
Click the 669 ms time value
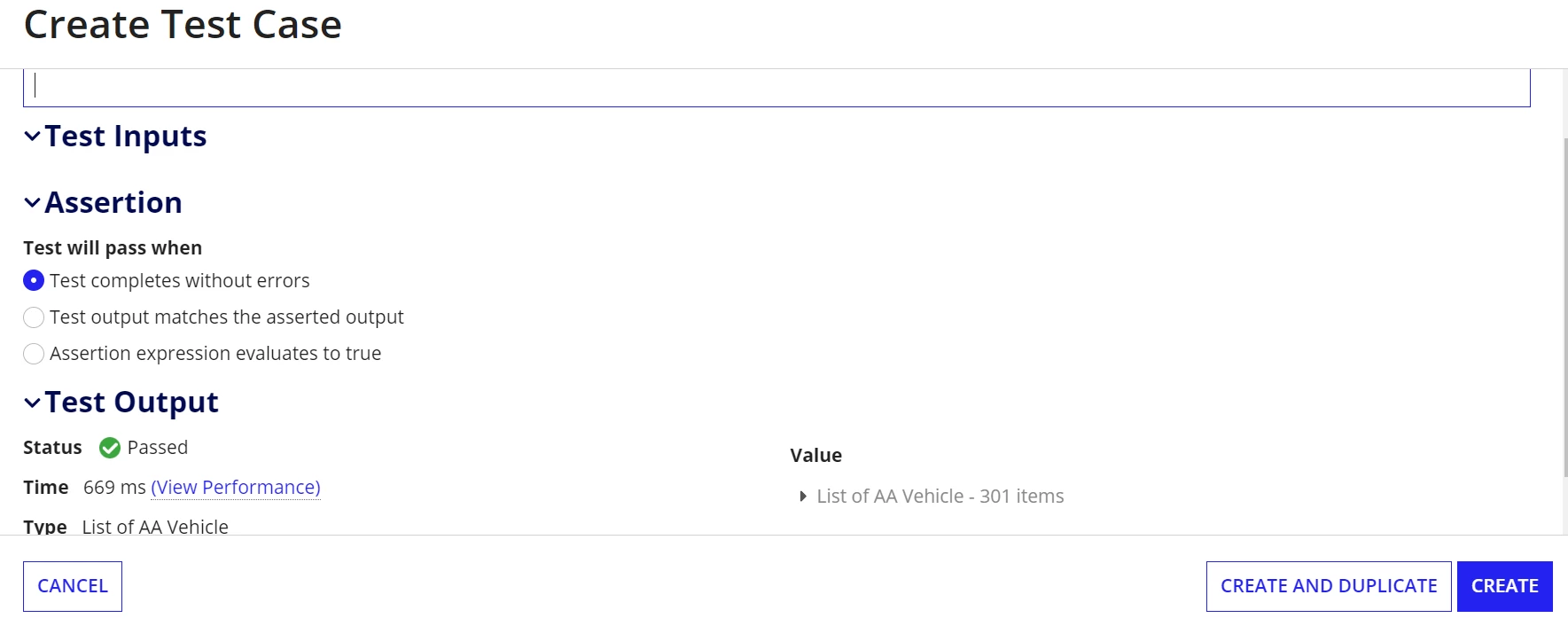pos(114,488)
